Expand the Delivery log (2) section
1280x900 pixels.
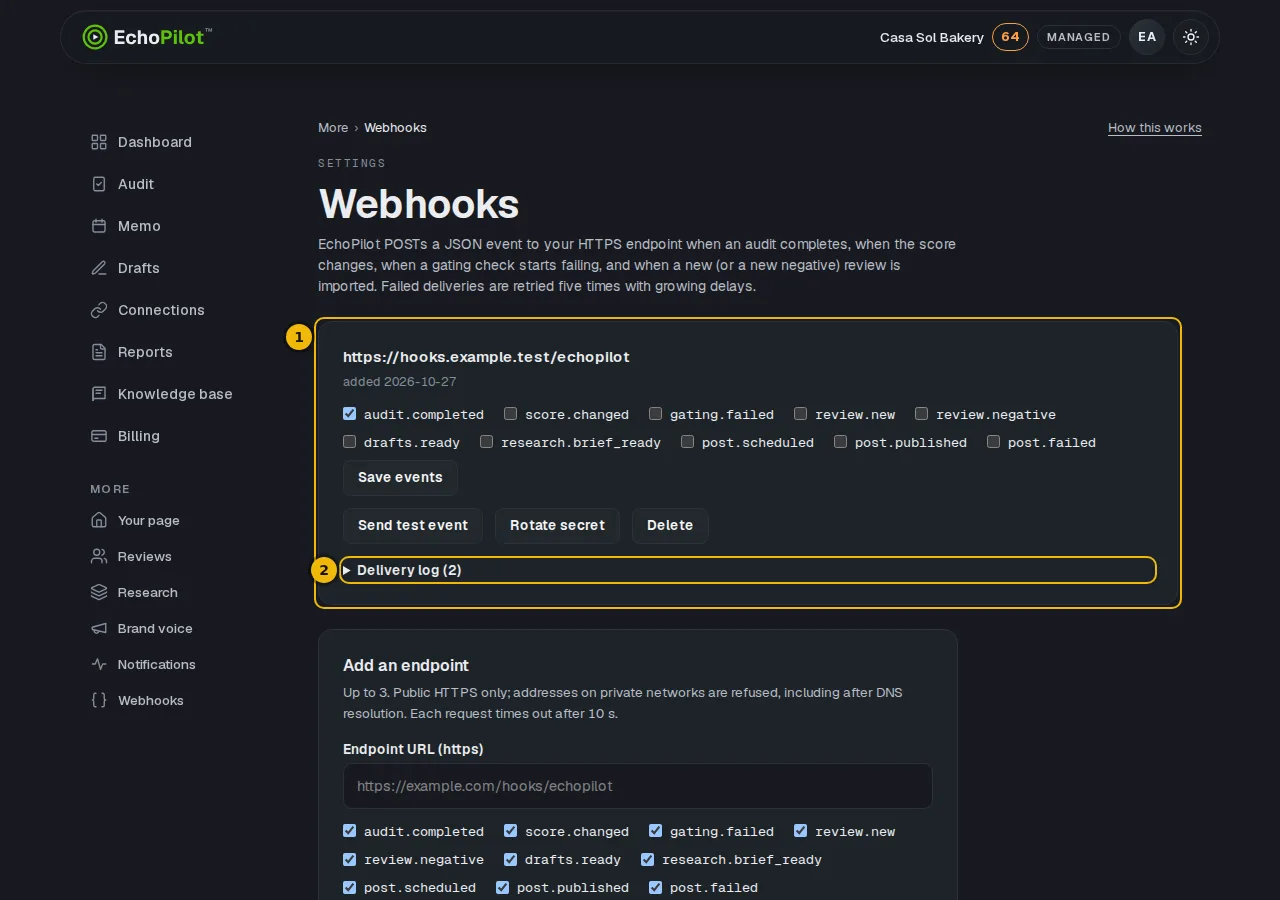pyautogui.click(x=748, y=570)
